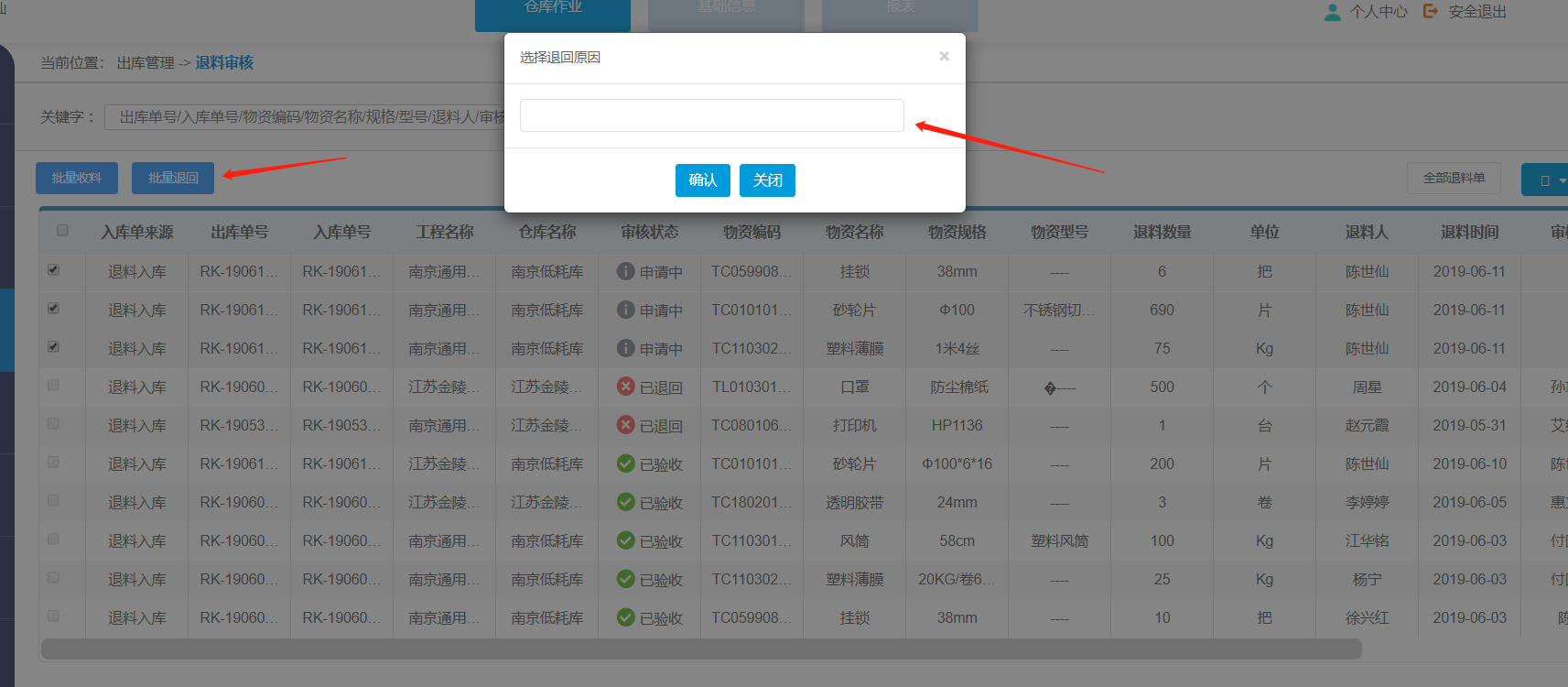
Task: Click the 批量退回 button
Action: pos(173,178)
